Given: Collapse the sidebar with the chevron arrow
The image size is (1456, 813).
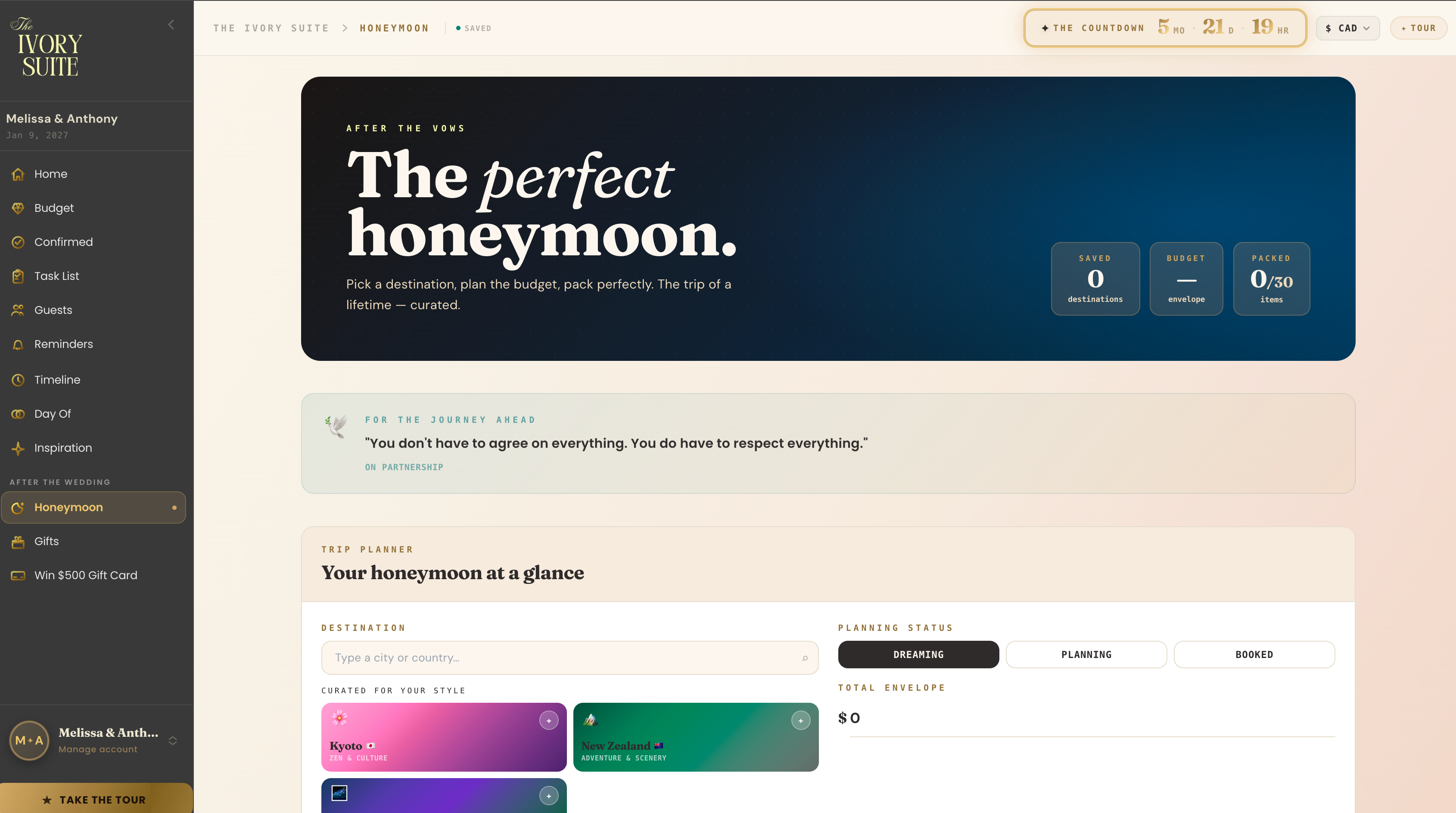Looking at the screenshot, I should tap(171, 25).
